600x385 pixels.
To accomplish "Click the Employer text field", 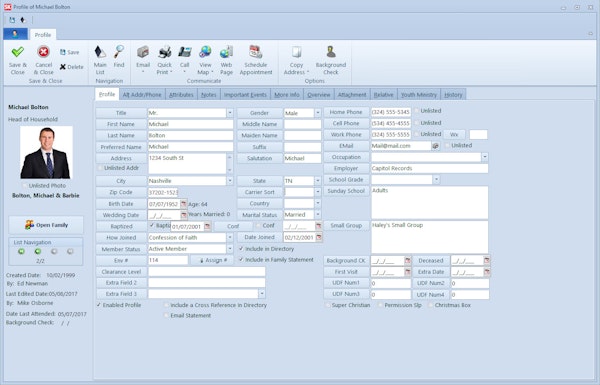I will pos(429,168).
